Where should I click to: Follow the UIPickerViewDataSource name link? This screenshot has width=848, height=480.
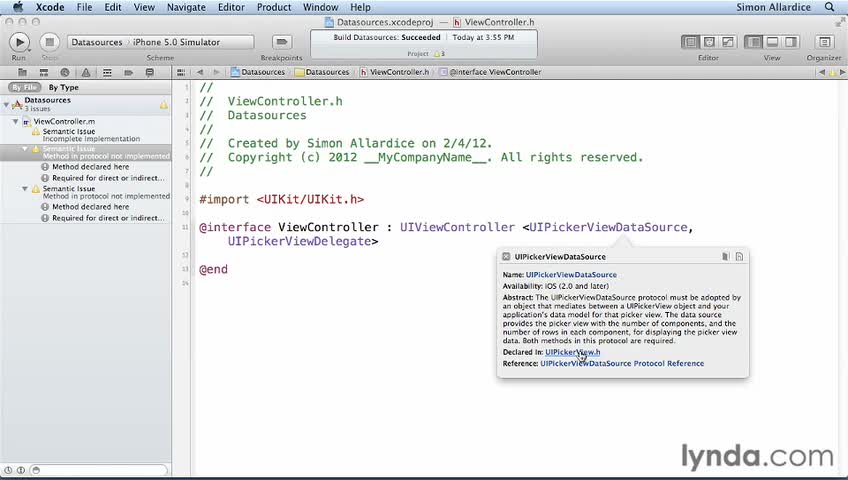tap(571, 275)
